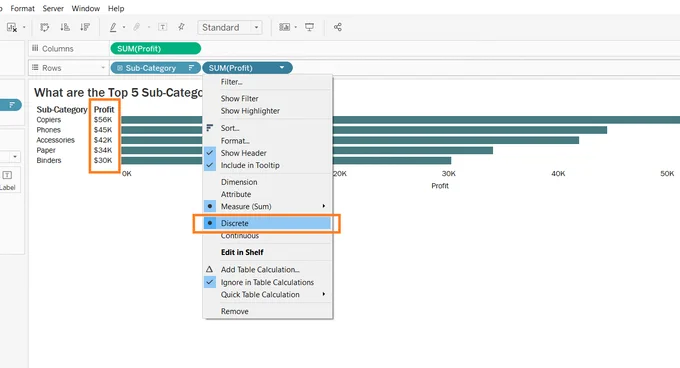Click the 40K axis tick label

[558, 173]
